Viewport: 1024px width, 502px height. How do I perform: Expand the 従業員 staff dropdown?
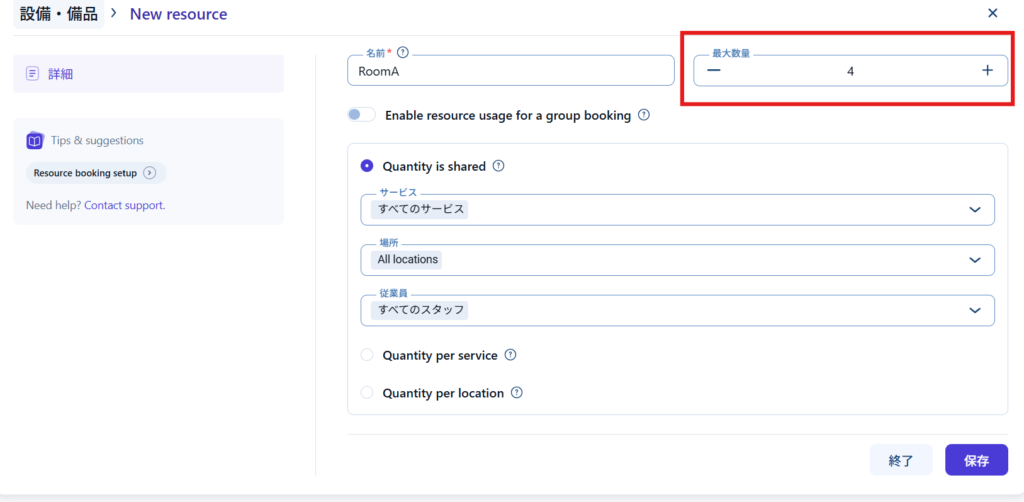(975, 310)
